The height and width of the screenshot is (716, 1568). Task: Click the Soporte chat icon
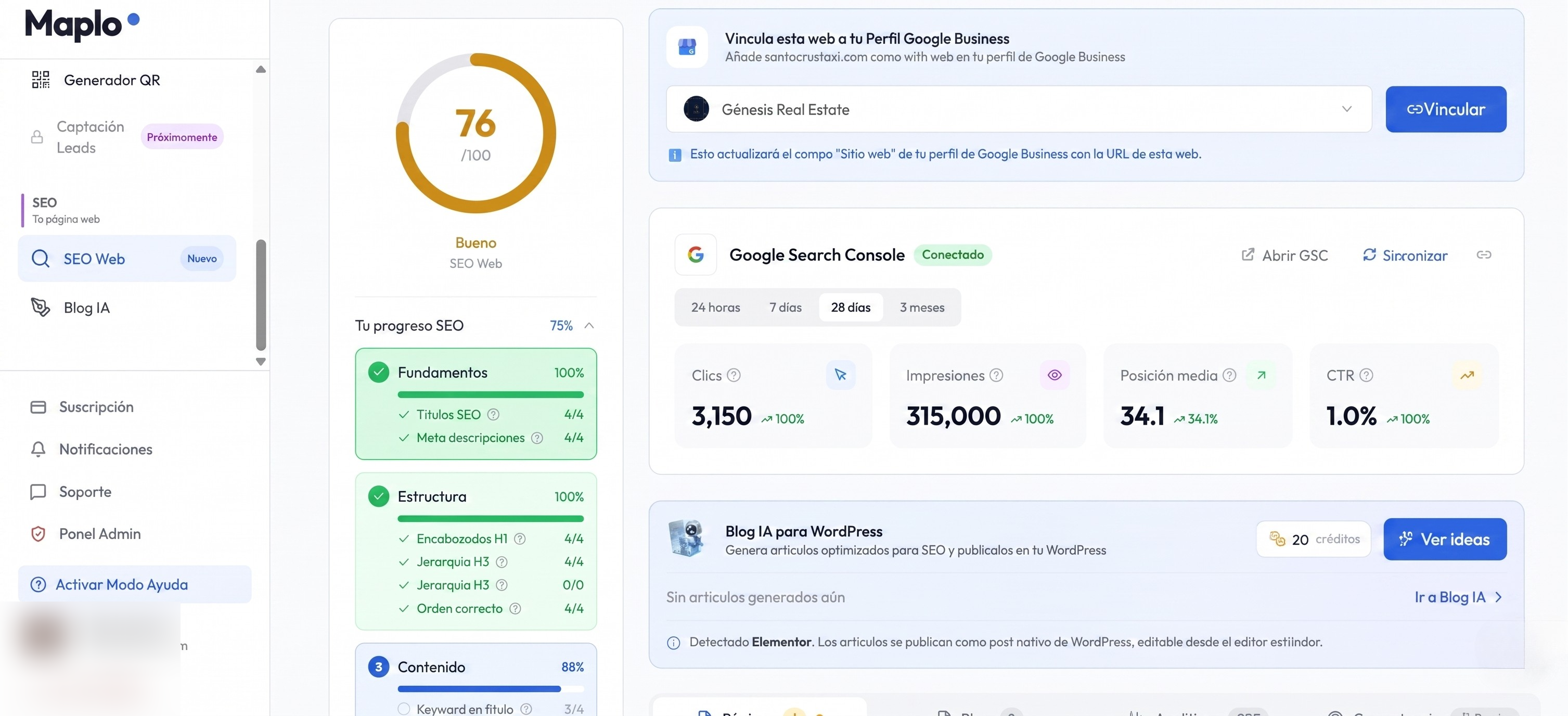tap(38, 491)
